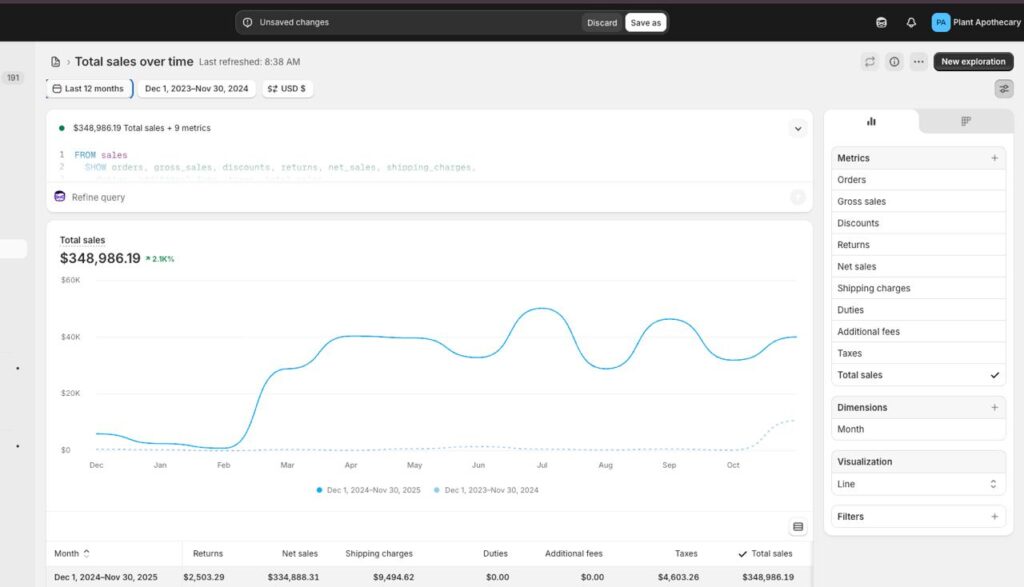This screenshot has height=587, width=1024.
Task: Add a filter using the plus icon
Action: coord(994,517)
